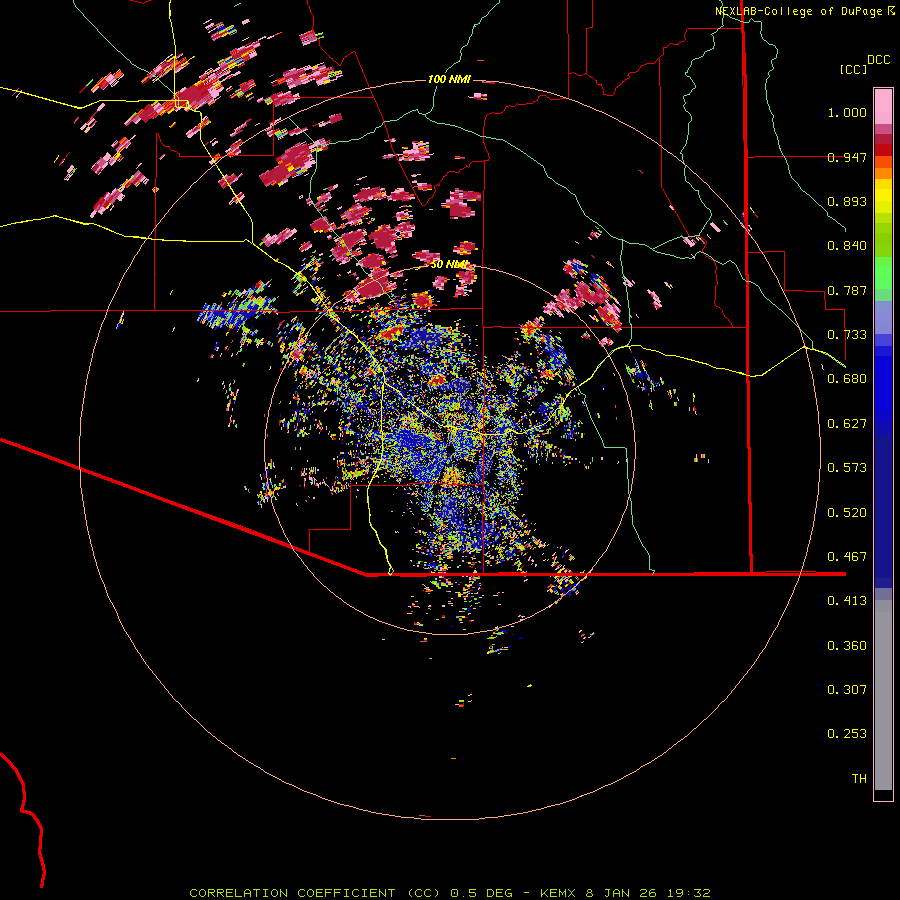Viewport: 900px width, 900px height.
Task: Click the 0.253 color scale value
Action: point(847,734)
